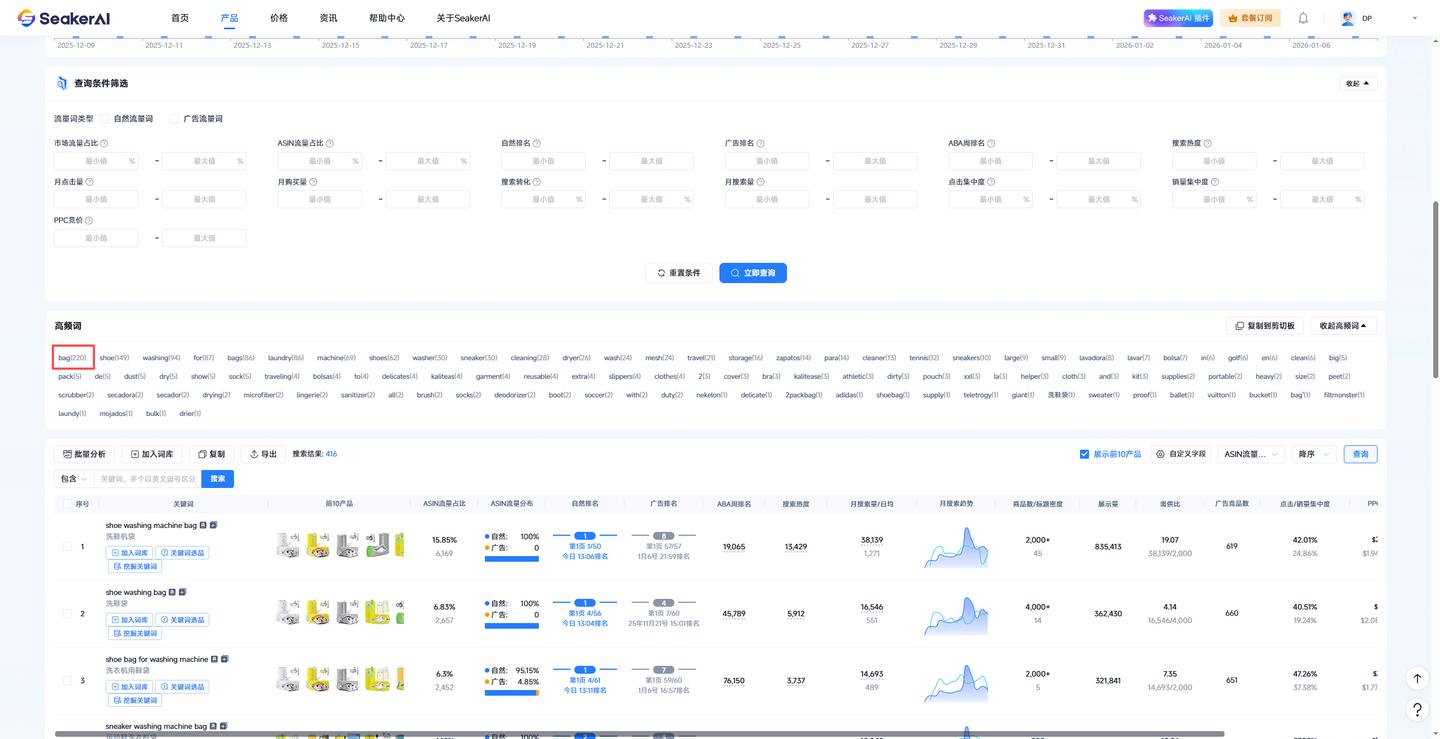Open the 降序 sort order dropdown
The image size is (1440, 739).
click(x=1313, y=454)
